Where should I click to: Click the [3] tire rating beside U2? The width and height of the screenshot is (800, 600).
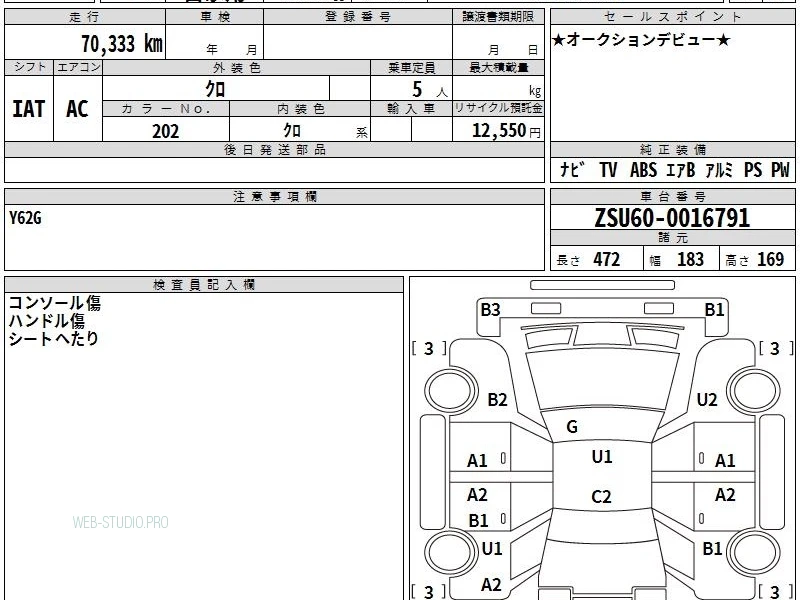tap(776, 348)
